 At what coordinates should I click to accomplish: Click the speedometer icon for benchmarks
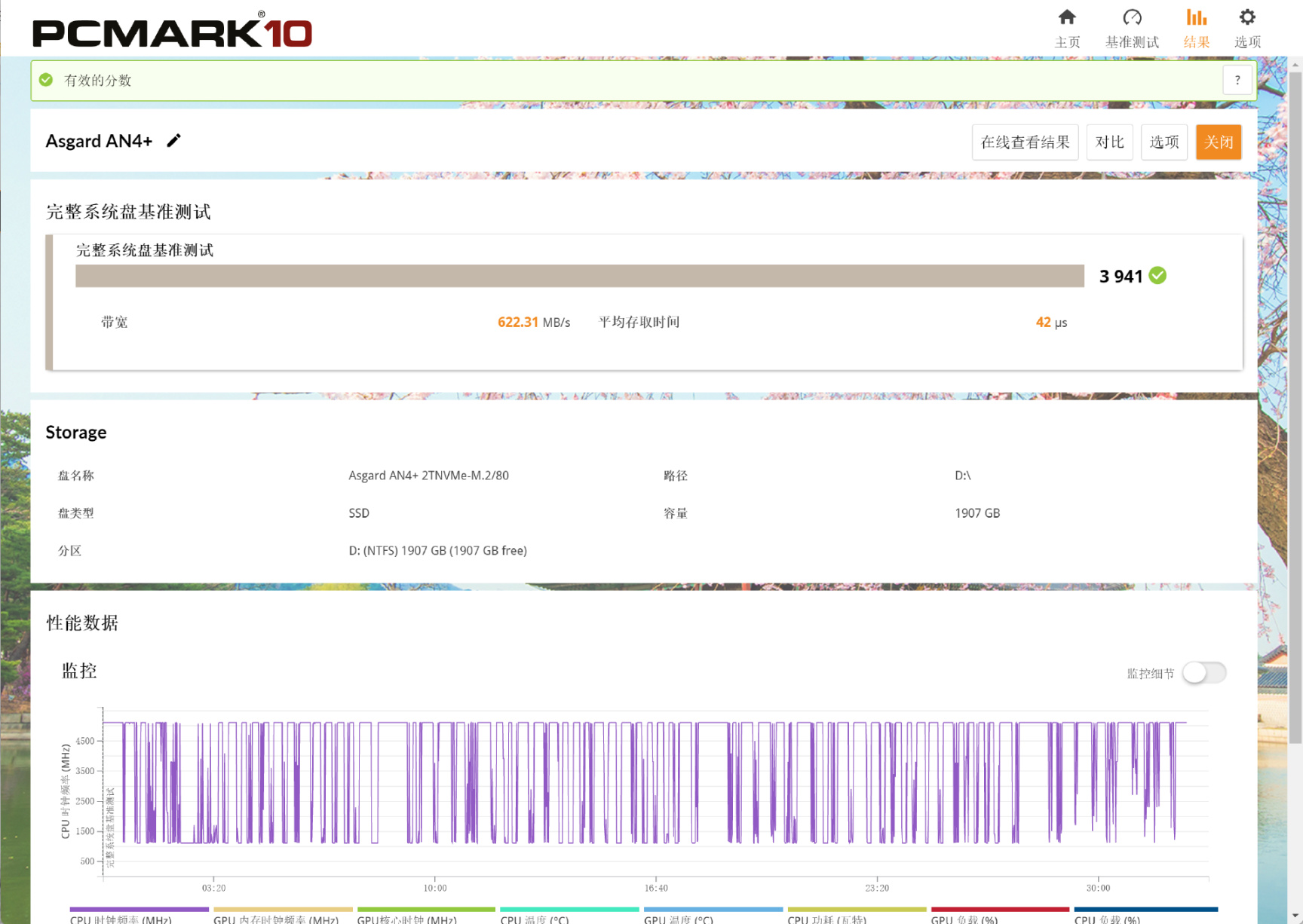click(x=1132, y=17)
